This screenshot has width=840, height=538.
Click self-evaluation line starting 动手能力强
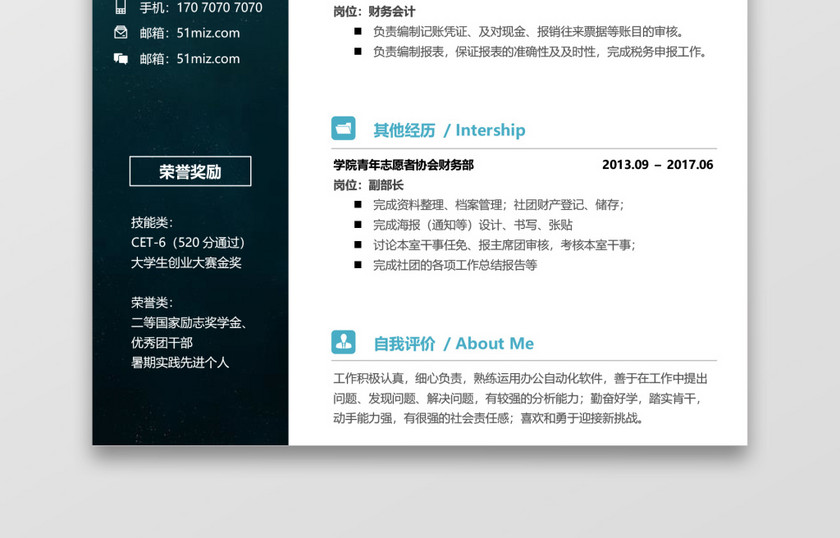[x=488, y=419]
